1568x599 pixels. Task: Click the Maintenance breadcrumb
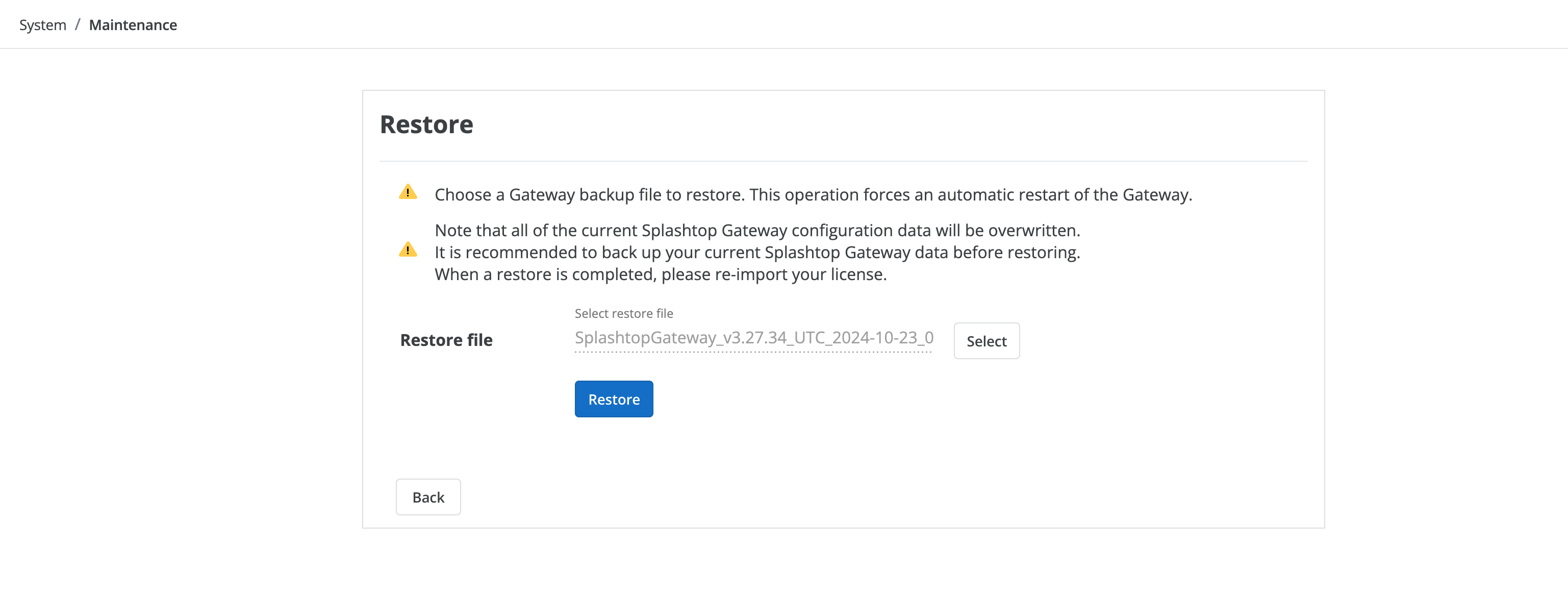tap(133, 25)
